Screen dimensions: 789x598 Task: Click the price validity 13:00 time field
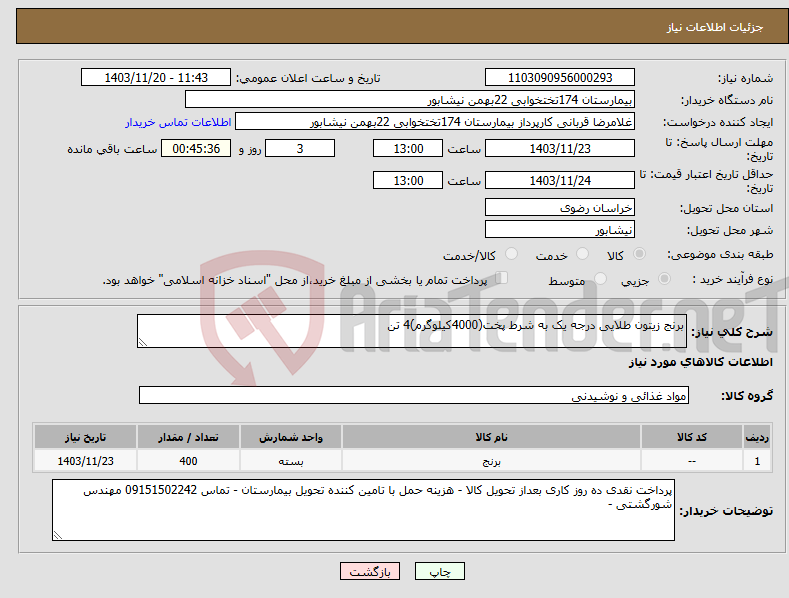coord(408,180)
